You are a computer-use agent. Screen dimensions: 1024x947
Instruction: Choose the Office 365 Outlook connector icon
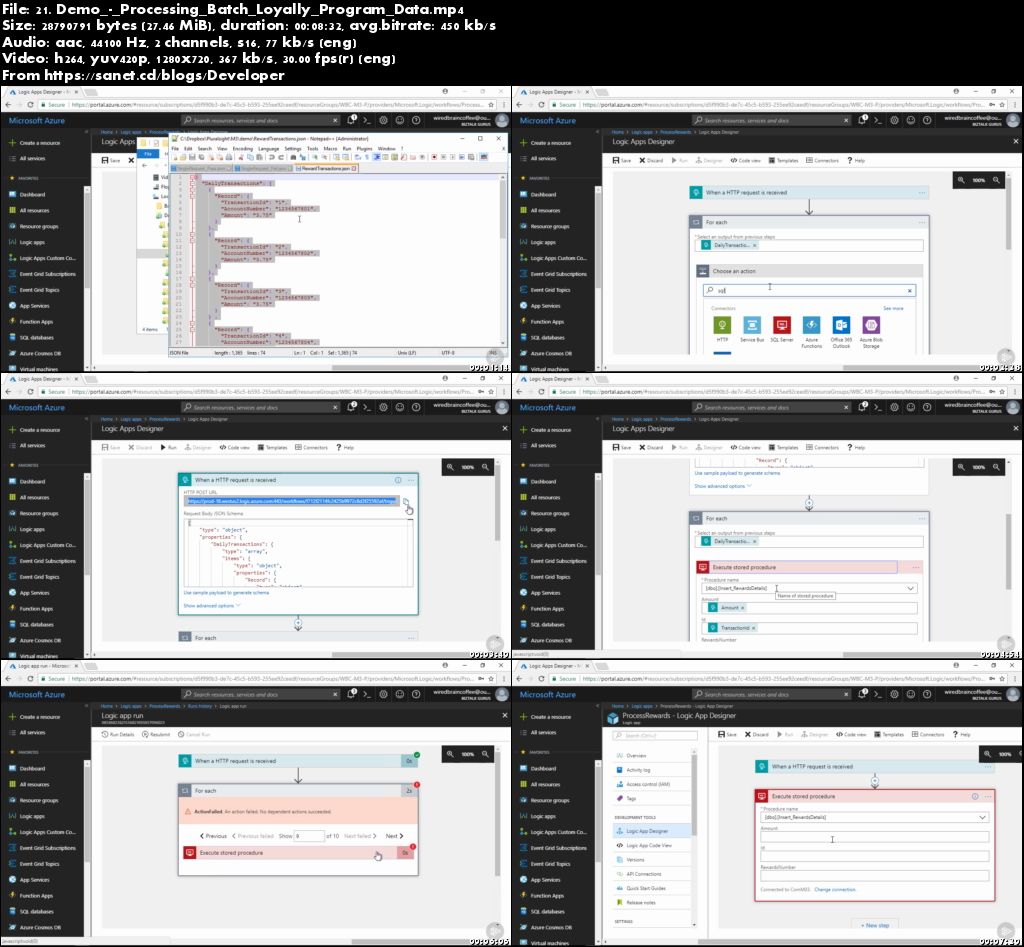841,325
